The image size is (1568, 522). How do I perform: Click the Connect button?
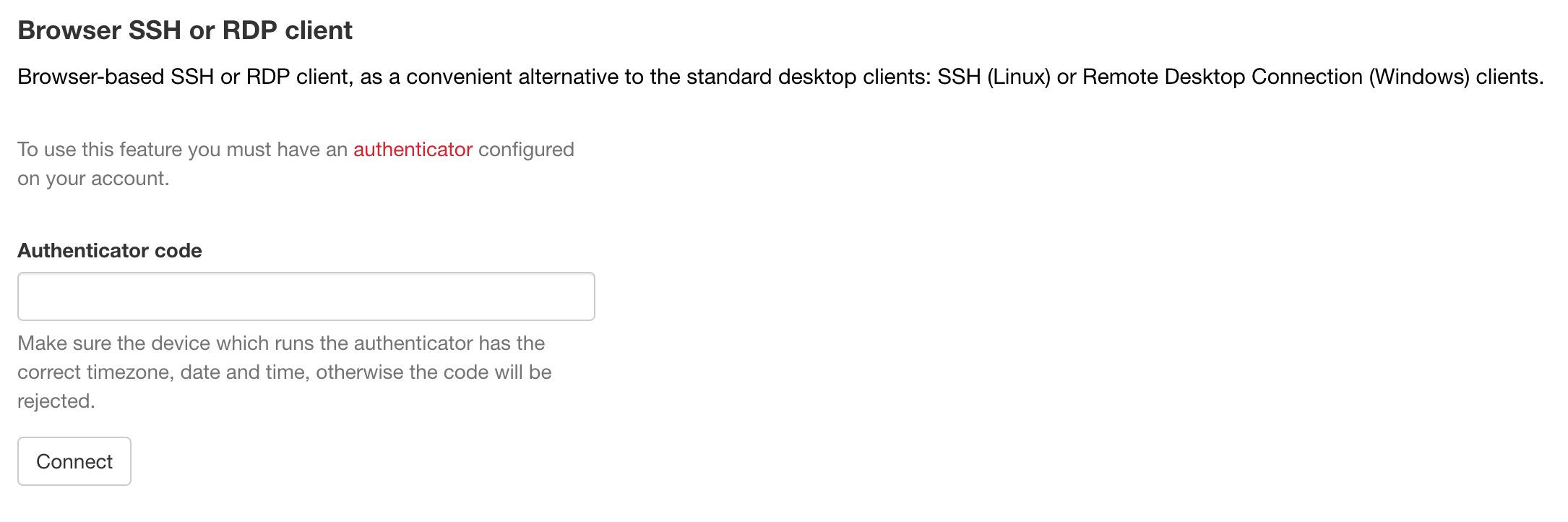[x=74, y=461]
